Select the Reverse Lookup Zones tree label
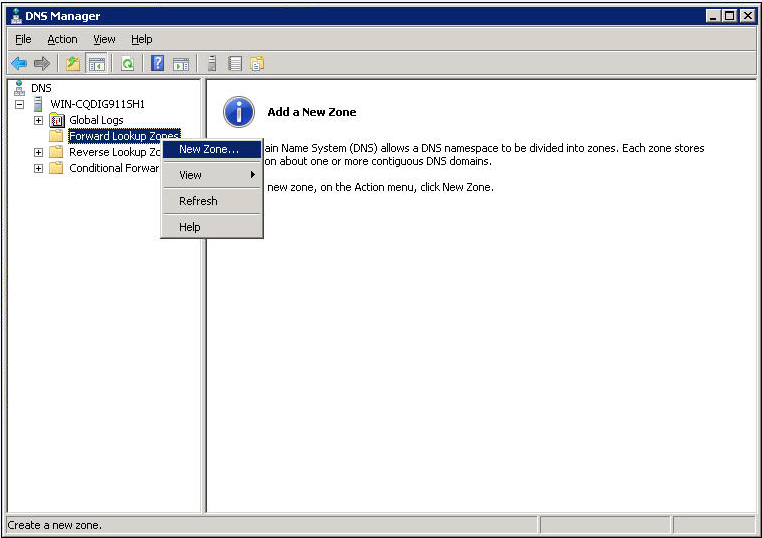762x538 pixels. [115, 152]
